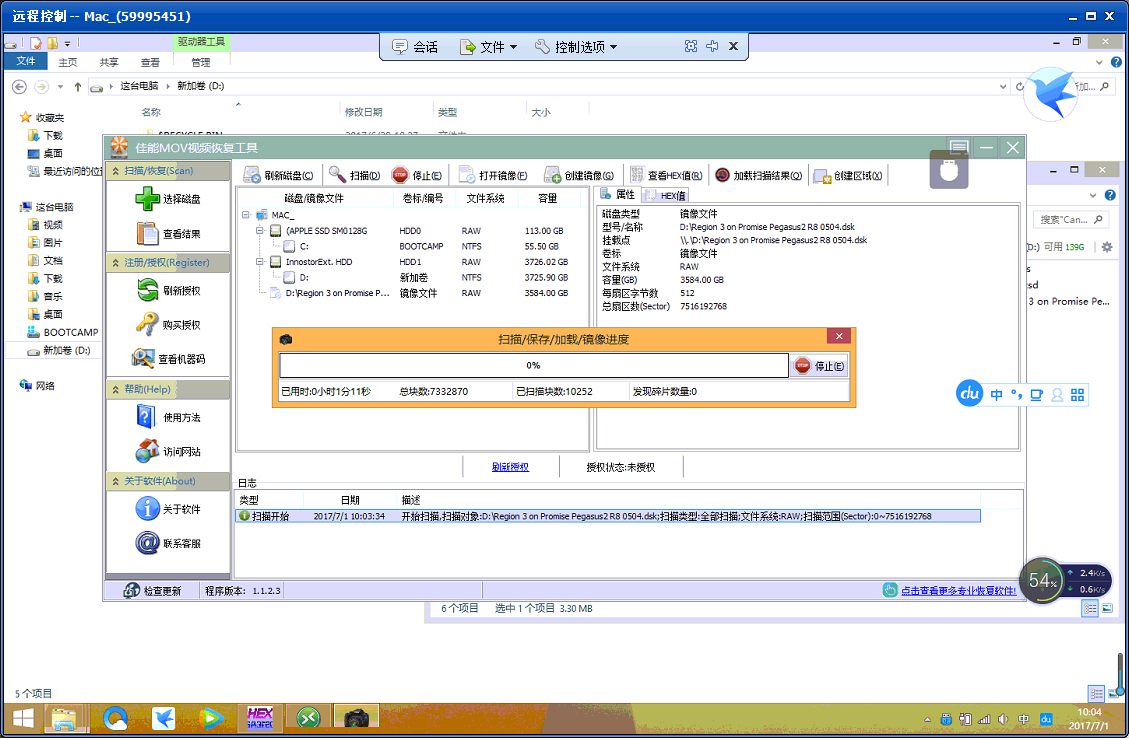Switch to the 属性 properties tab
1129x738 pixels.
(x=618, y=194)
